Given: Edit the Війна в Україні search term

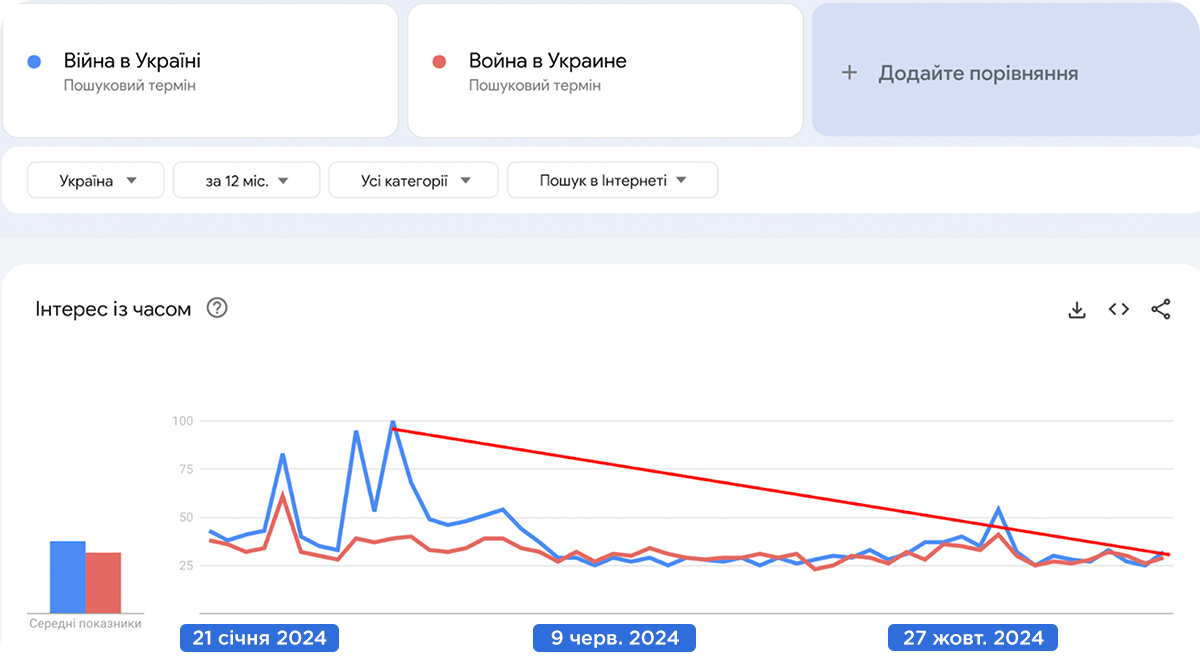Looking at the screenshot, I should pyautogui.click(x=132, y=61).
